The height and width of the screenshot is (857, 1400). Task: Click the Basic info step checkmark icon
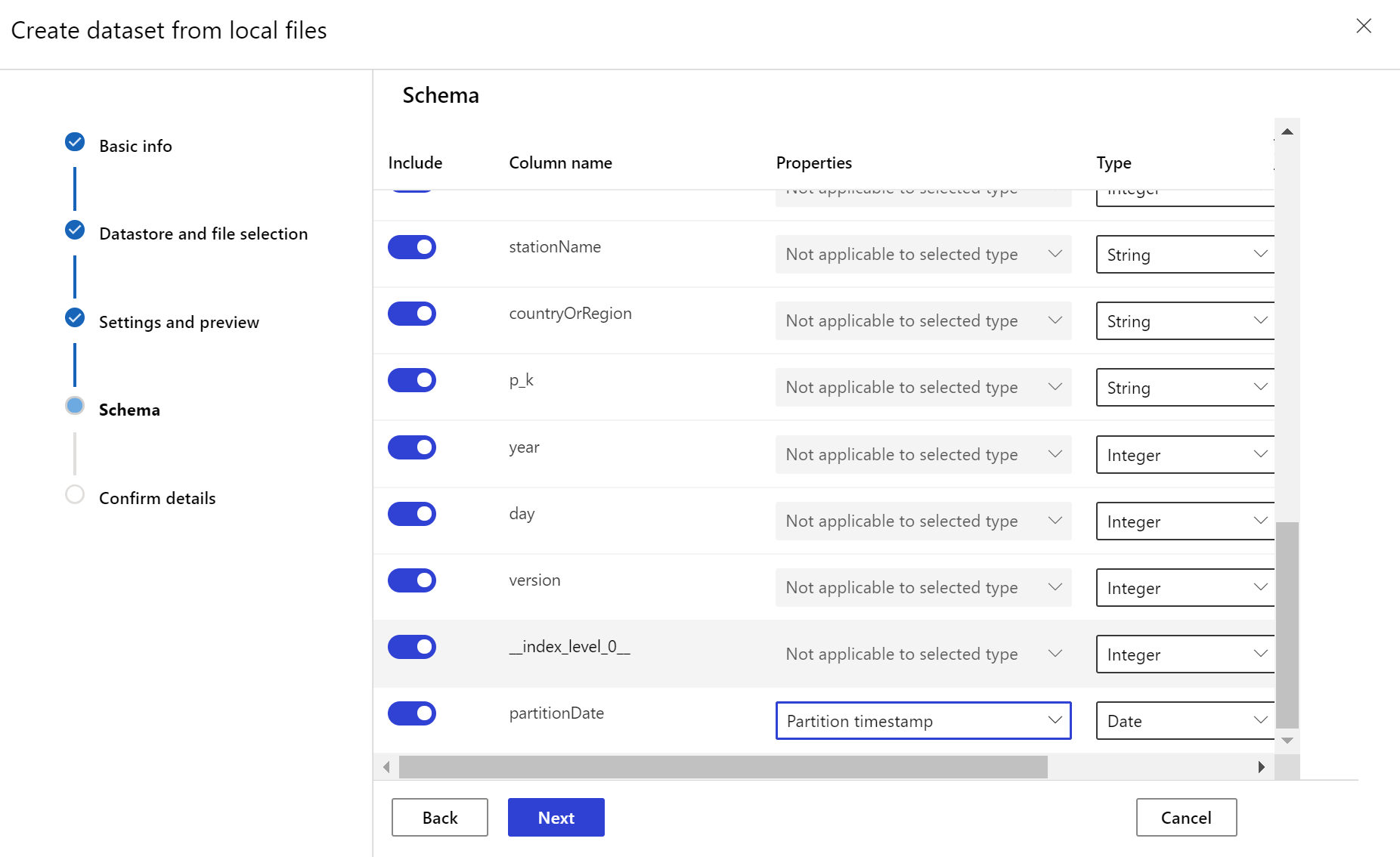[x=75, y=142]
